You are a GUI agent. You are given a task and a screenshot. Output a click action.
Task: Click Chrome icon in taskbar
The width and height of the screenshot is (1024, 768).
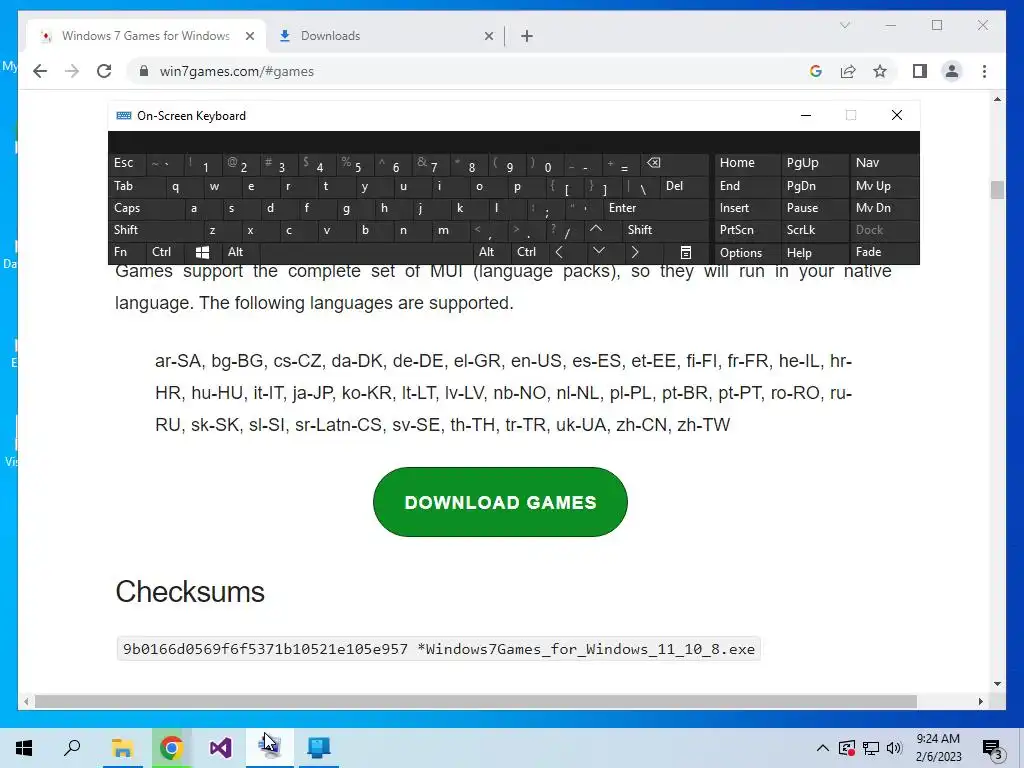(x=171, y=748)
